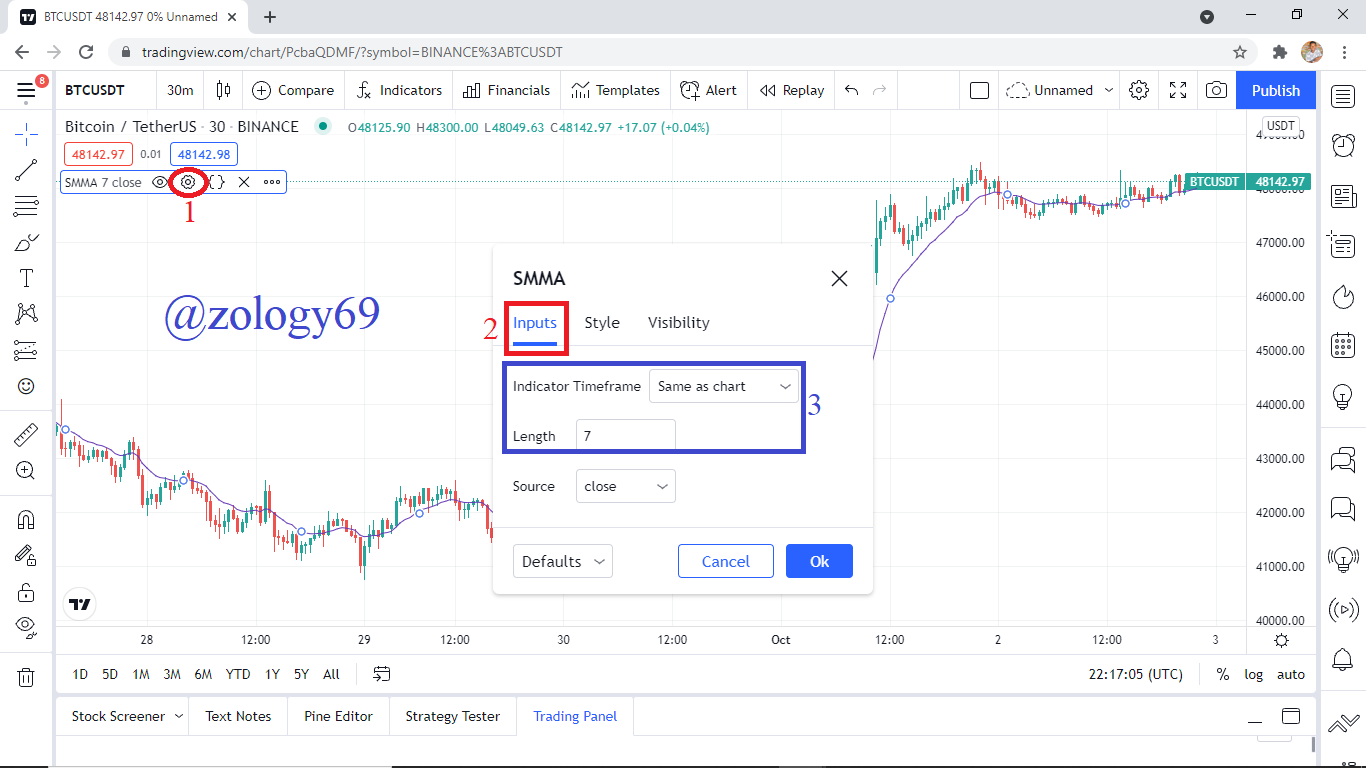
Task: Publish the chart idea
Action: pos(1276,90)
